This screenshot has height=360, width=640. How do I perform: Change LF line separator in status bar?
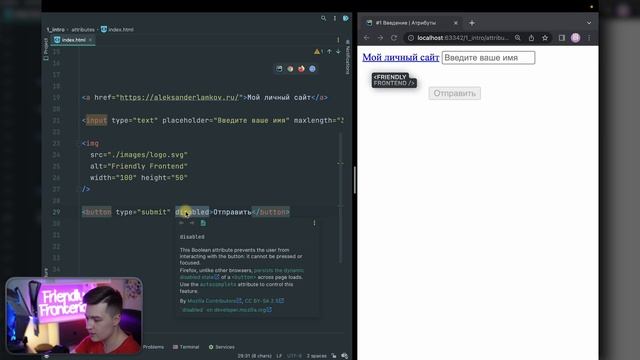point(279,356)
